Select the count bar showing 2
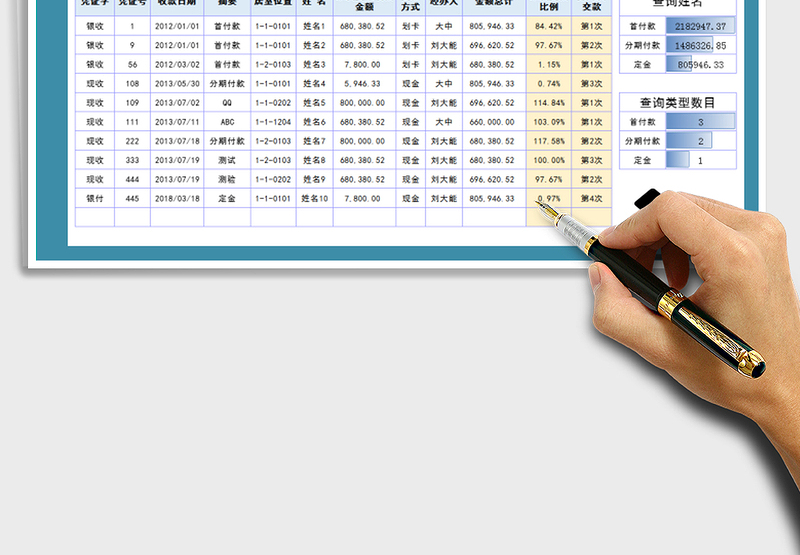 (x=700, y=141)
